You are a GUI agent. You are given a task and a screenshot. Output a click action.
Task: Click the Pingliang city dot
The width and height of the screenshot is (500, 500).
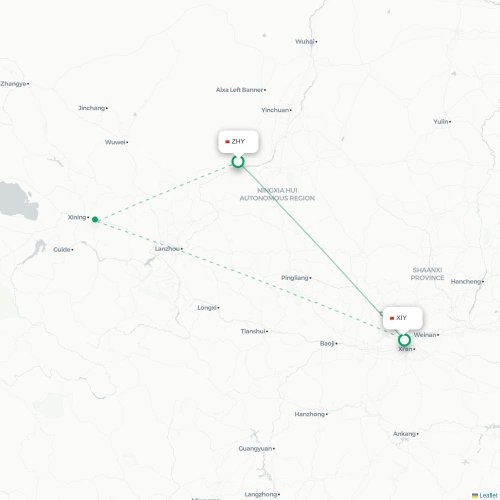pos(310,278)
